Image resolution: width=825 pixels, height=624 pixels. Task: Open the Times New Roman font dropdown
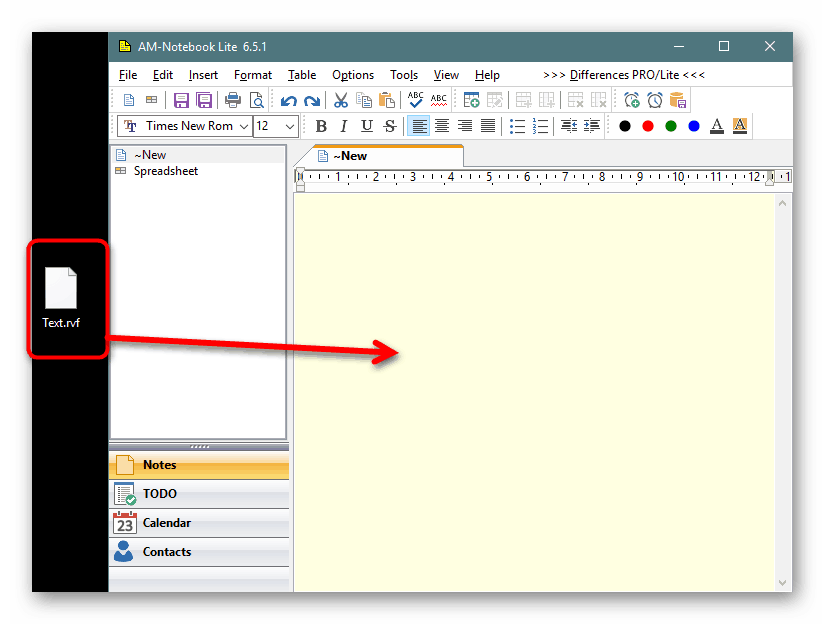tap(244, 126)
